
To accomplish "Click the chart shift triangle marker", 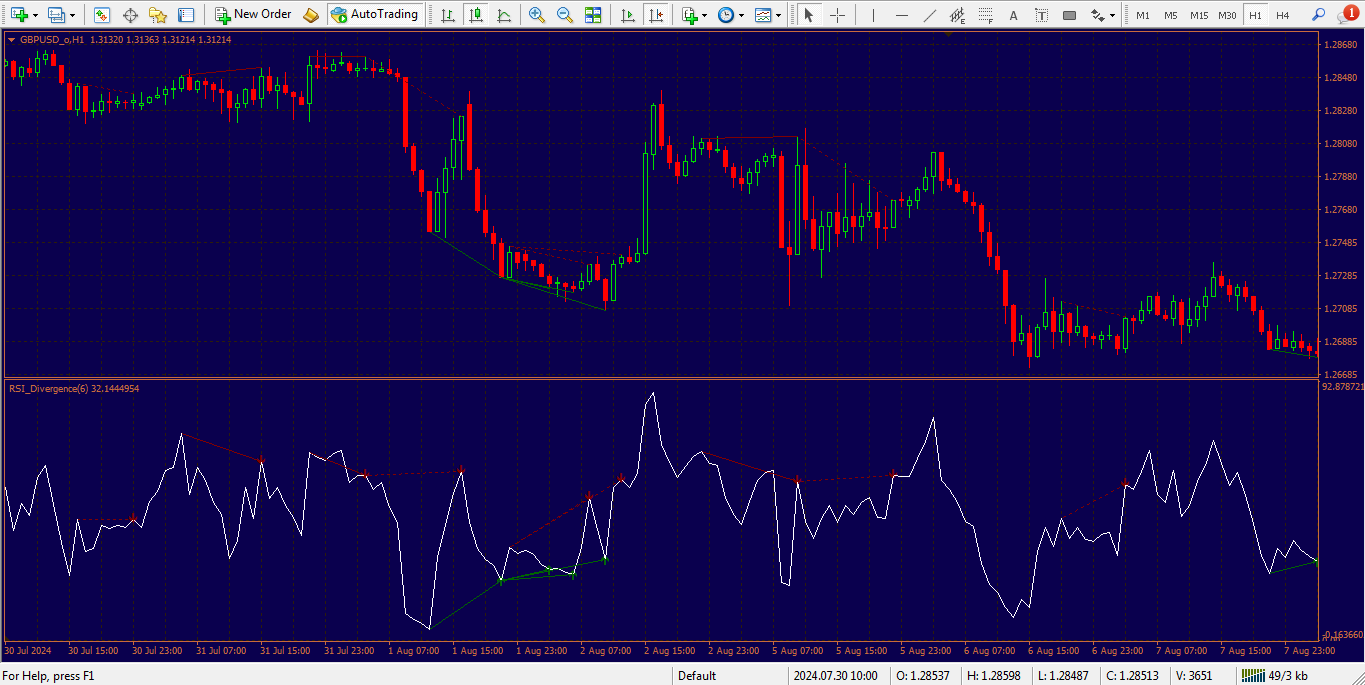I will [x=948, y=34].
